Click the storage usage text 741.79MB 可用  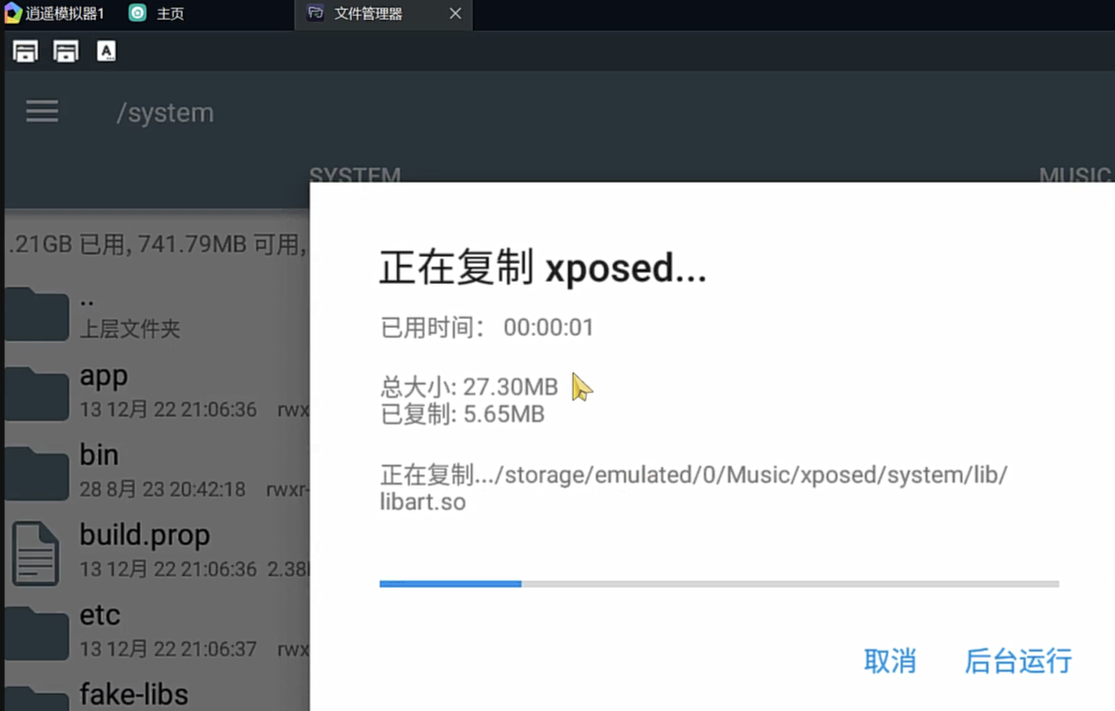[218, 245]
